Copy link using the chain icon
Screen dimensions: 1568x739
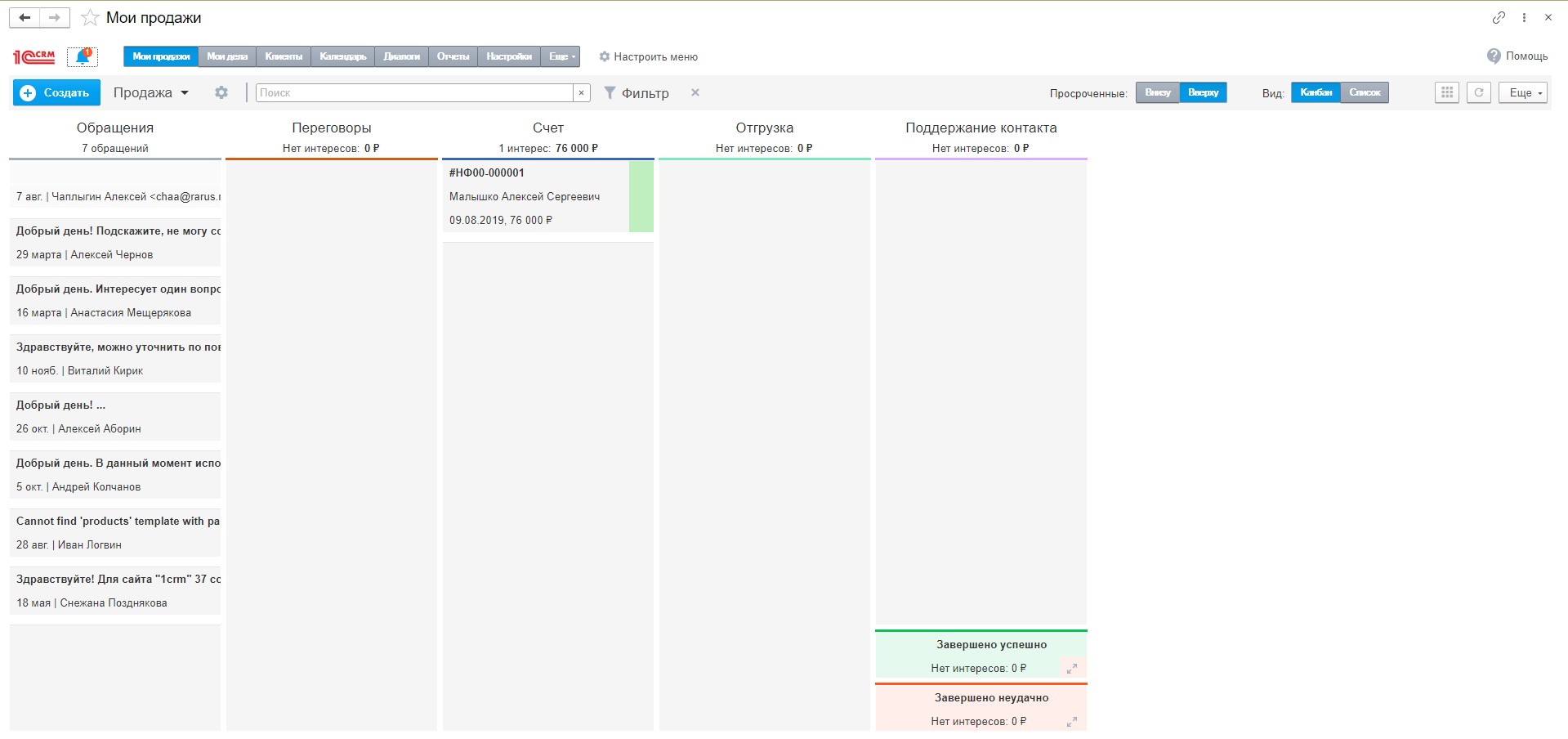1498,17
